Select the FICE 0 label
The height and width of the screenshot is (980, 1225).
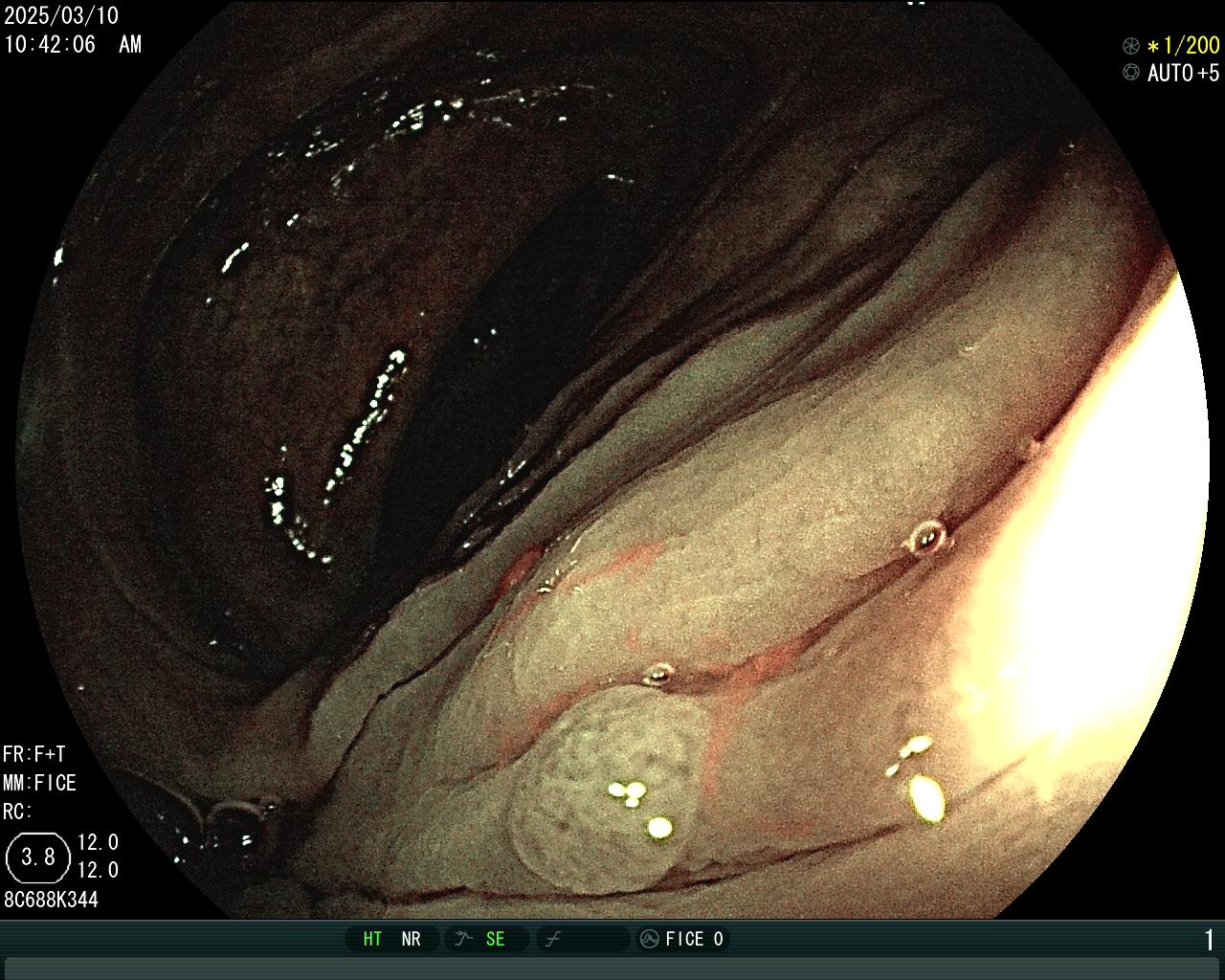694,939
